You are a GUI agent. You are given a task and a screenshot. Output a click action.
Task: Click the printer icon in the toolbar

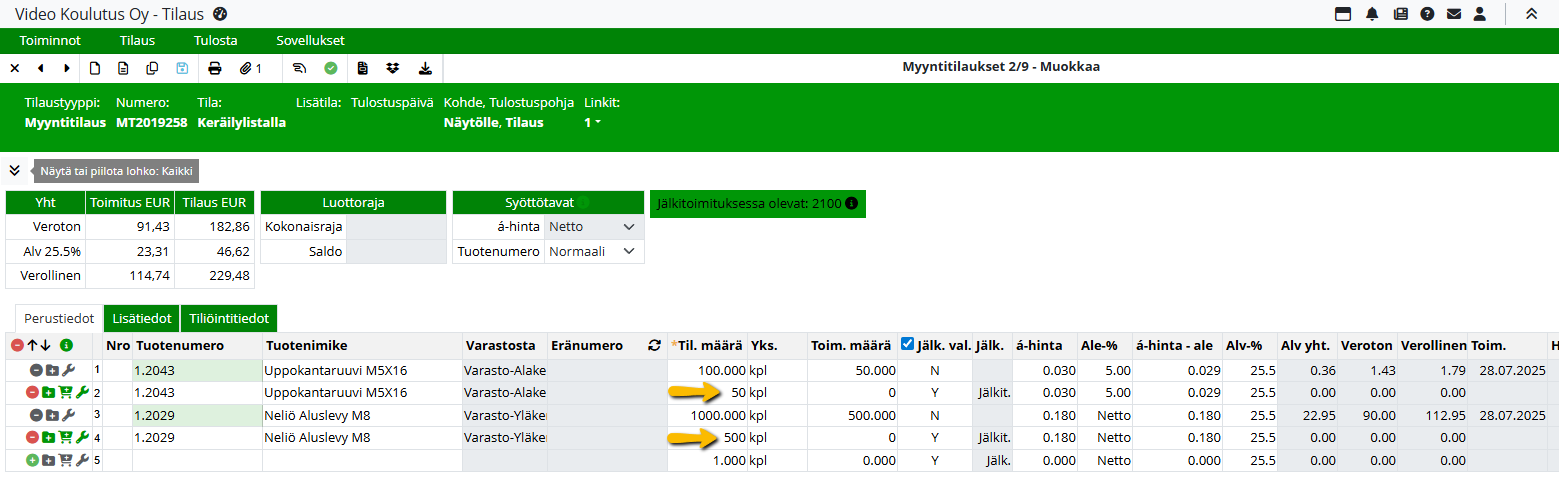coord(214,68)
